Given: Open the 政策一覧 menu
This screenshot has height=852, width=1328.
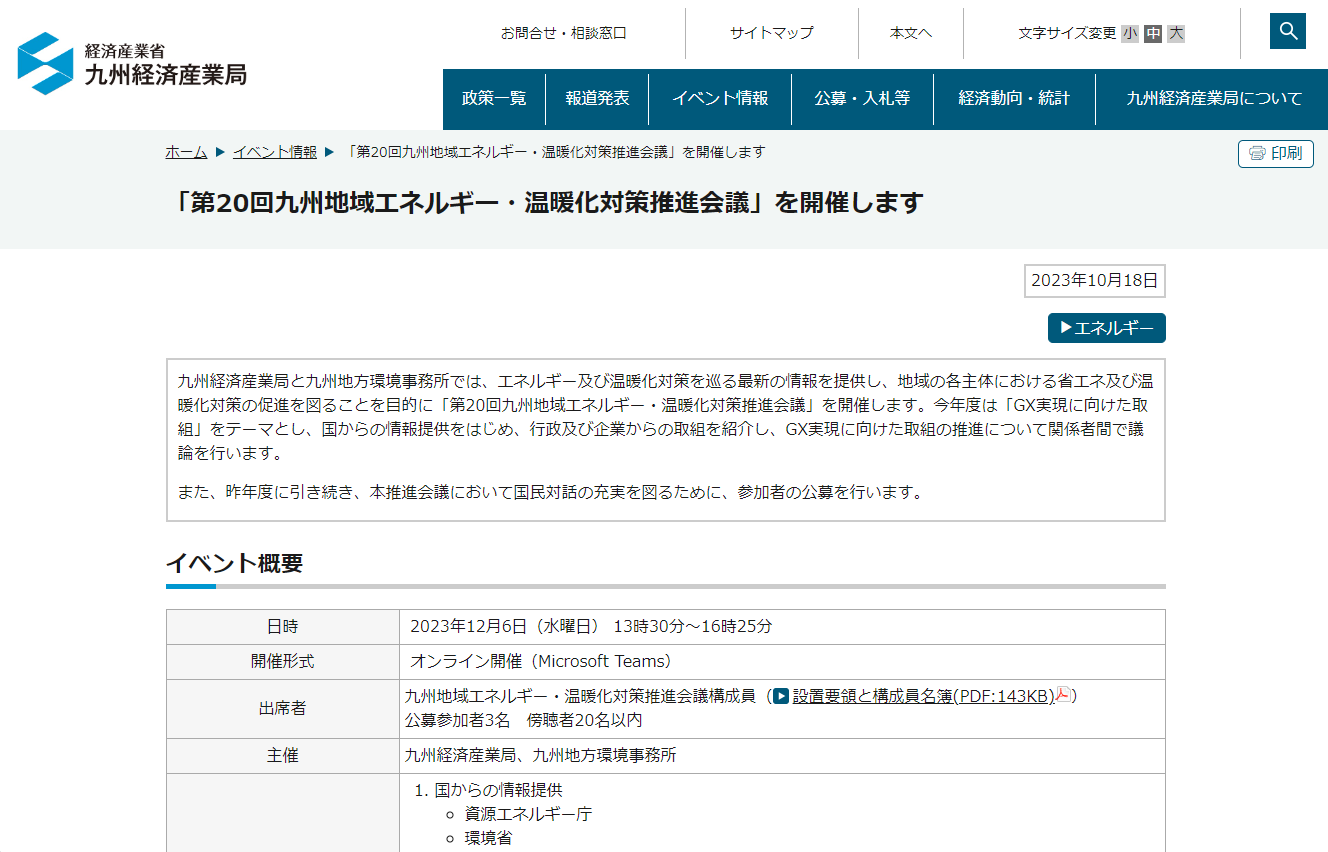Looking at the screenshot, I should pyautogui.click(x=494, y=98).
